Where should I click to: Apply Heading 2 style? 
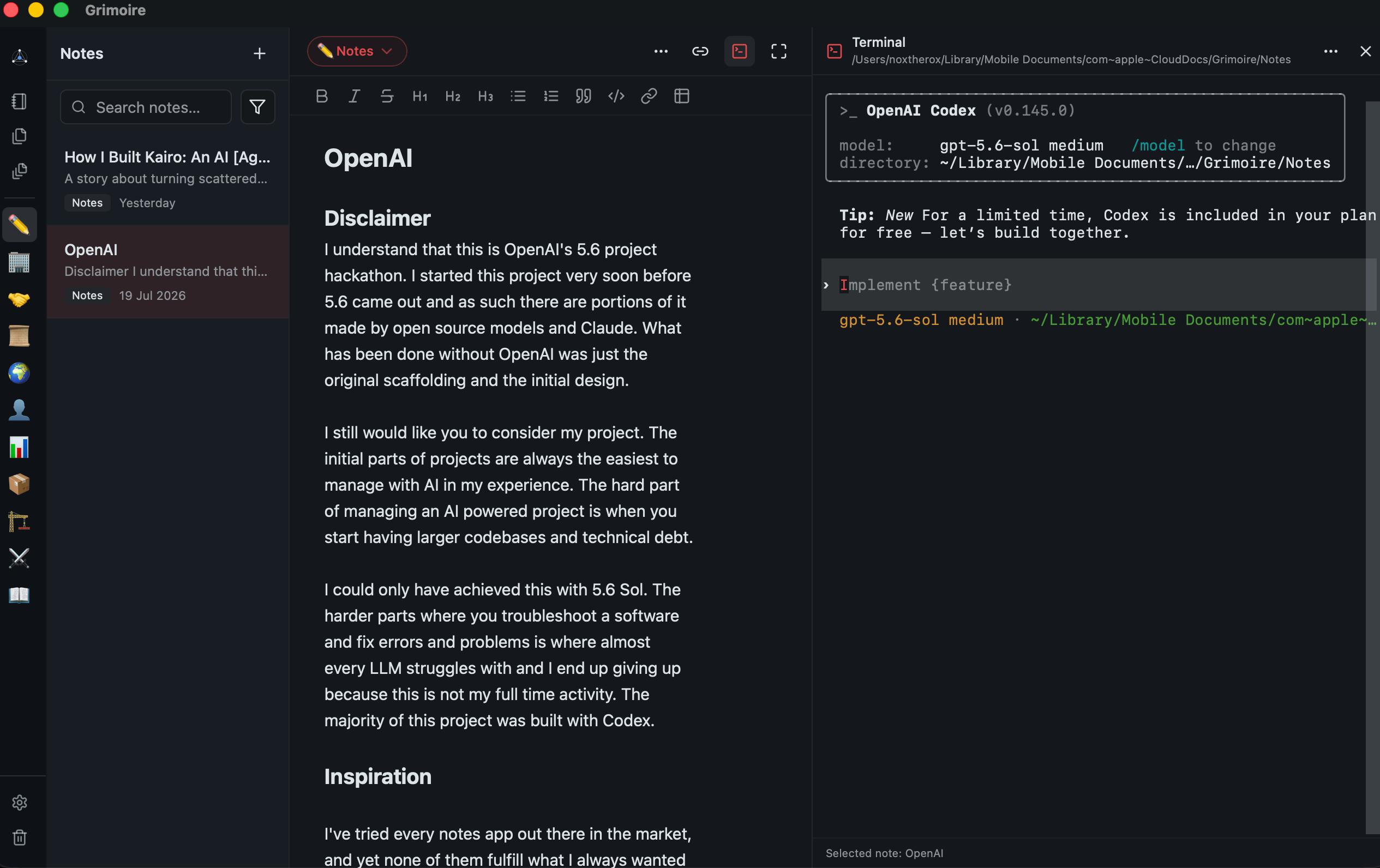[x=452, y=95]
